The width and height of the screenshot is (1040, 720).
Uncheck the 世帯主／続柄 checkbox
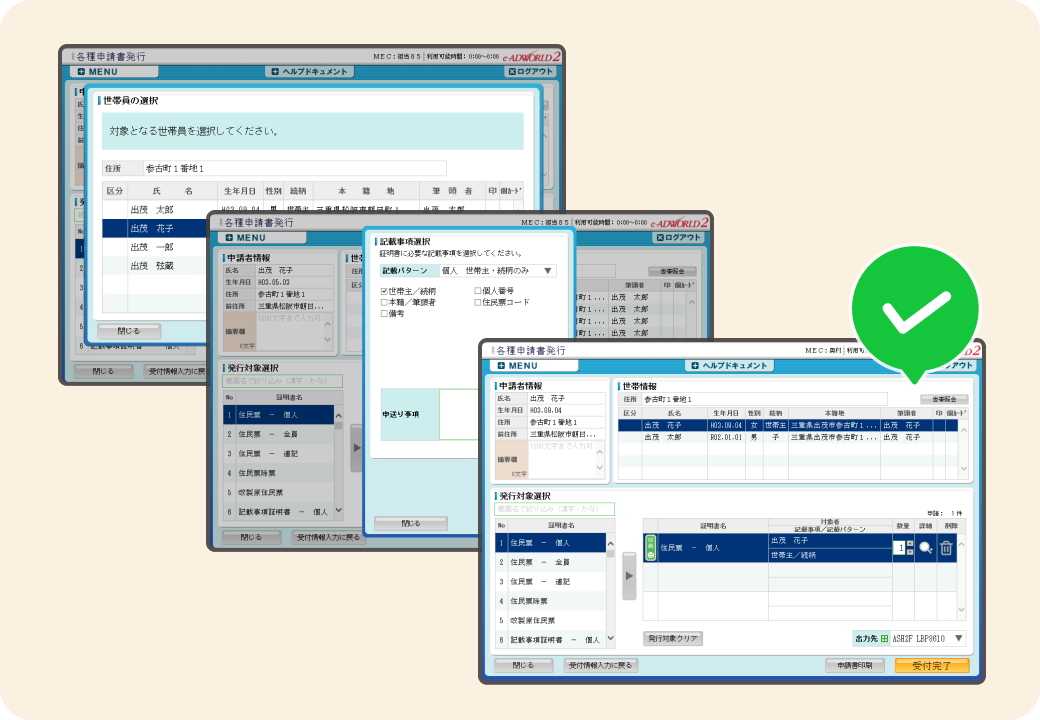(385, 291)
